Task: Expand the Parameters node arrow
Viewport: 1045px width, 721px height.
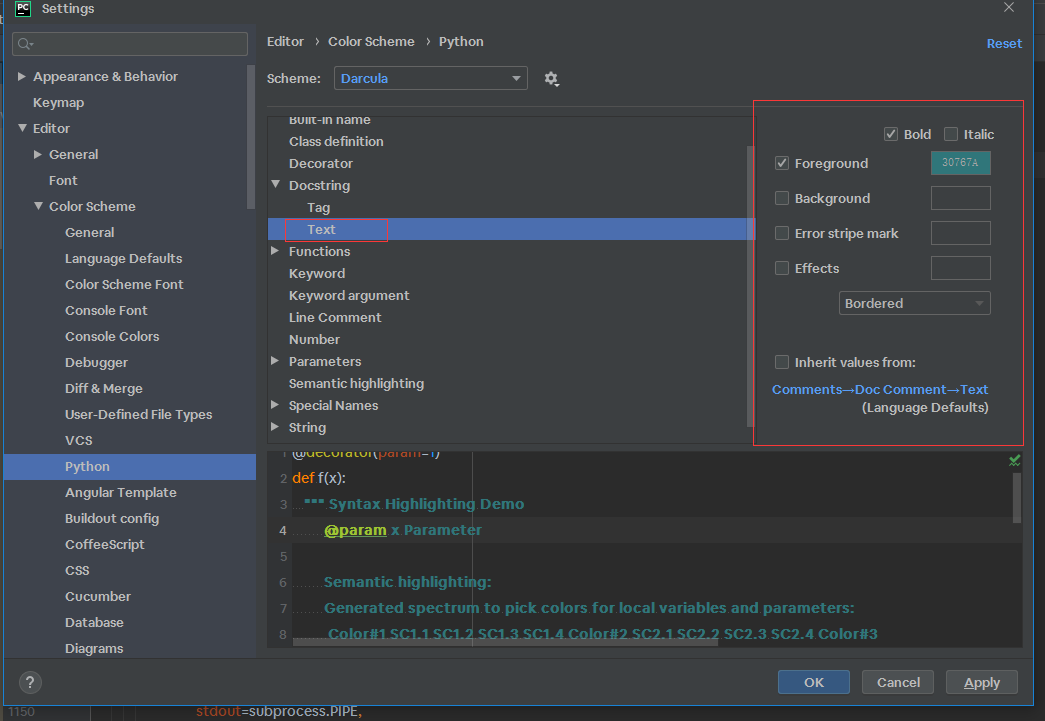Action: tap(275, 360)
